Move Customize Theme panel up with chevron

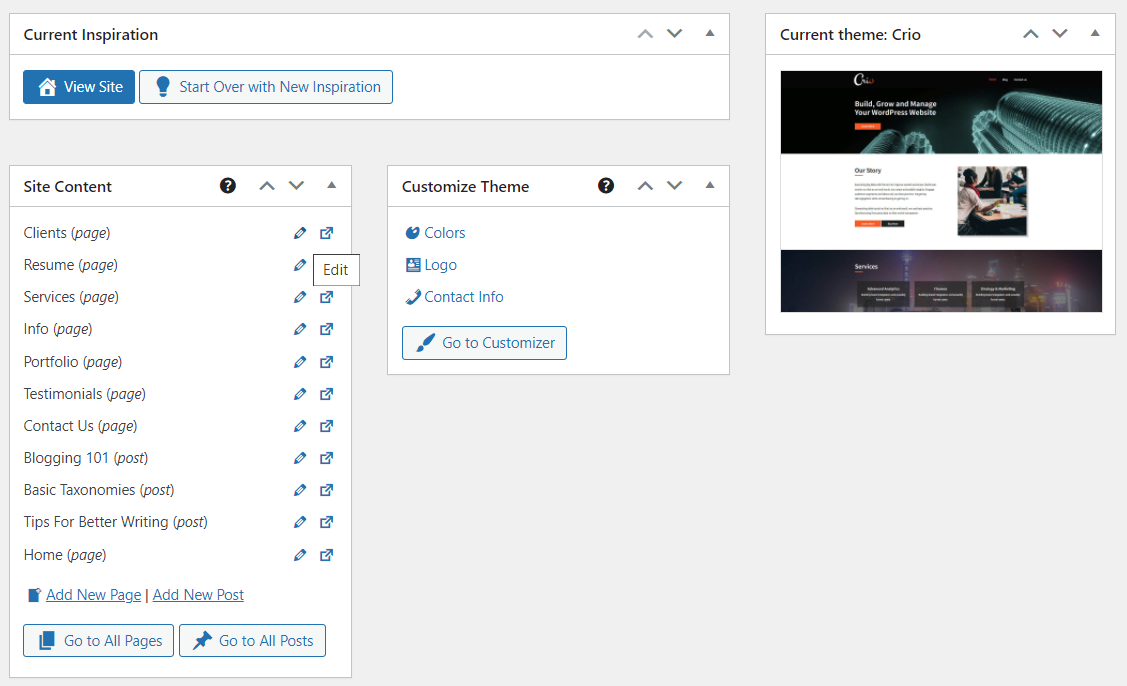645,184
